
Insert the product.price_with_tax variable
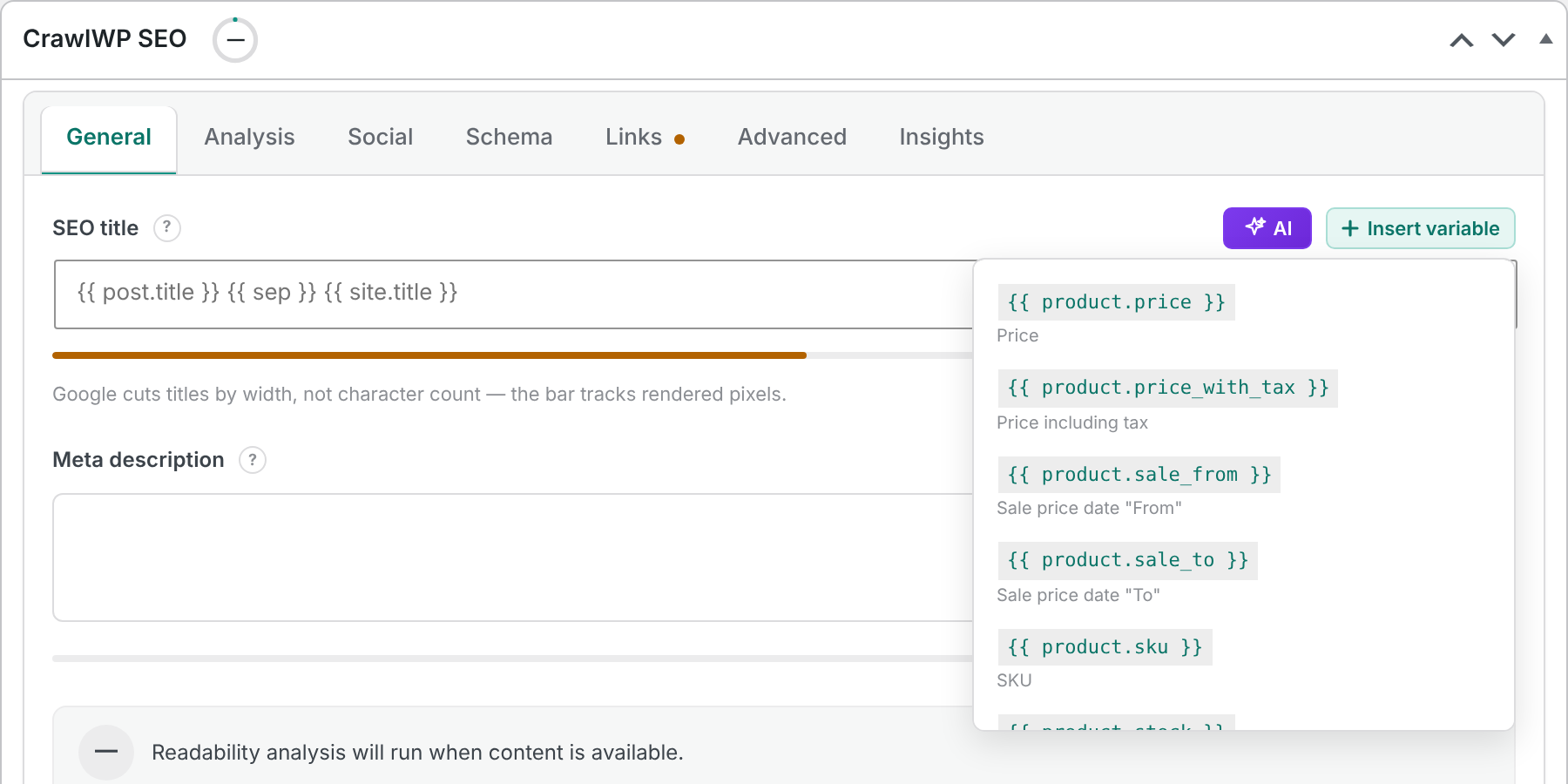(1168, 388)
